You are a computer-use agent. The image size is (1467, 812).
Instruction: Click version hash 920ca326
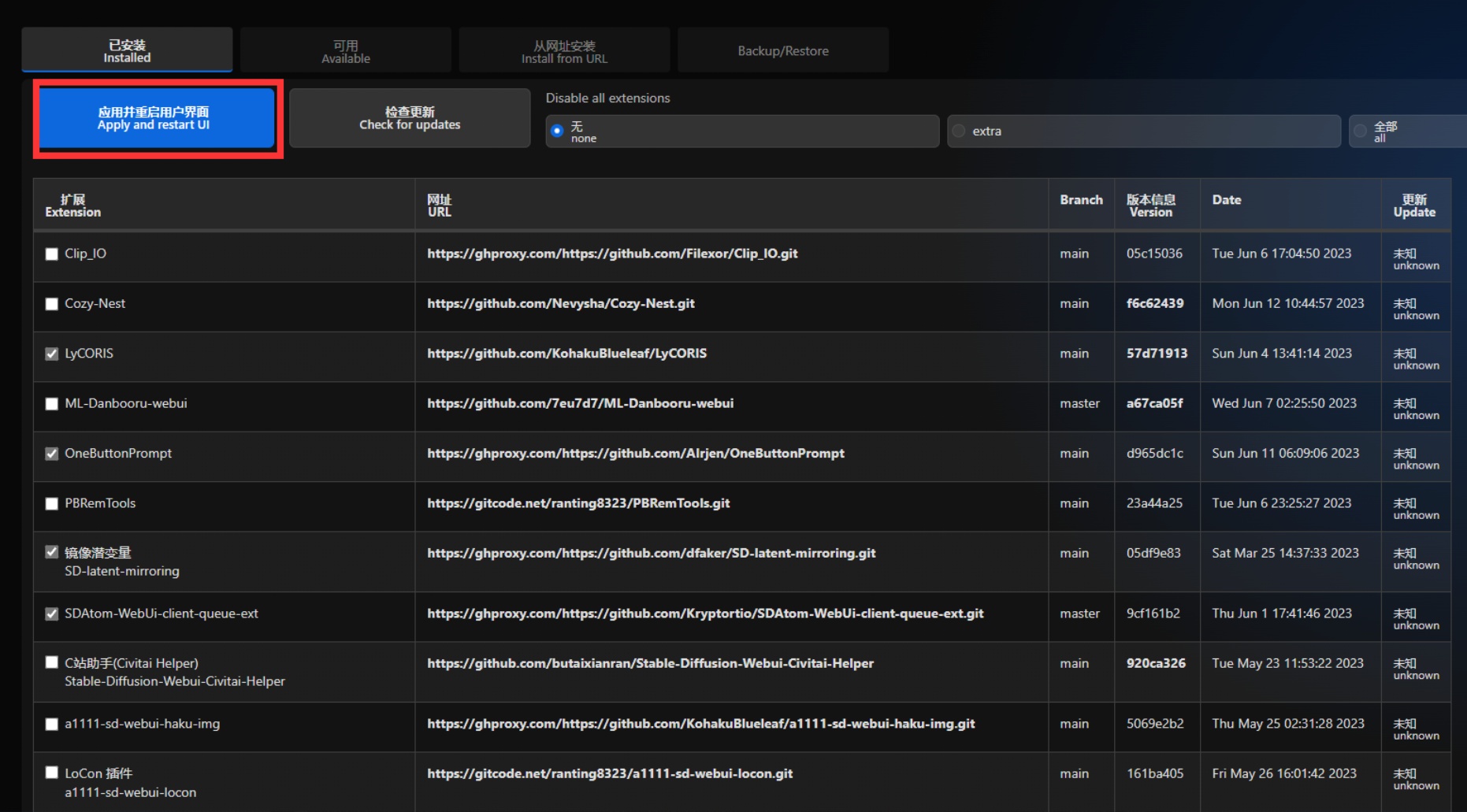coord(1156,663)
